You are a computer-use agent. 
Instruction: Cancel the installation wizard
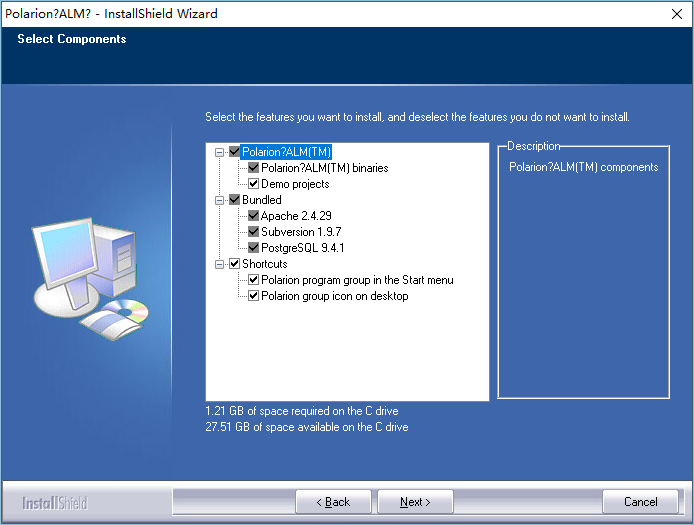tap(640, 502)
